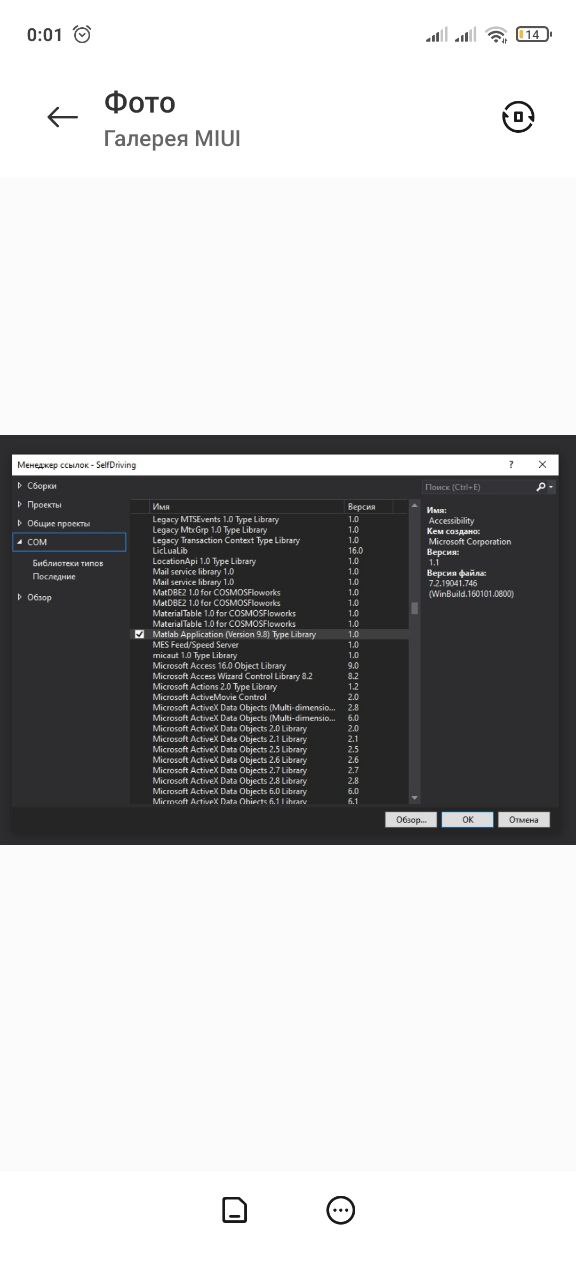This screenshot has height=1280, width=576.
Task: Close the Менеджер ссылок dialog with X
Action: pos(542,465)
